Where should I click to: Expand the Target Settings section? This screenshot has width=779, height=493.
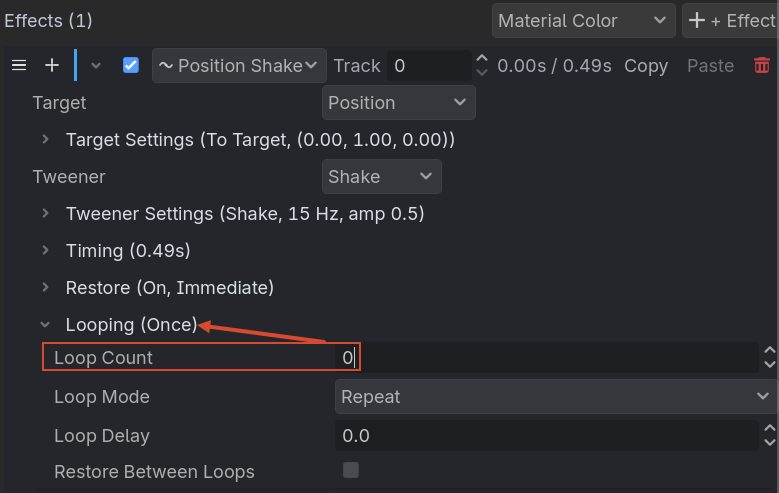pyautogui.click(x=45, y=140)
